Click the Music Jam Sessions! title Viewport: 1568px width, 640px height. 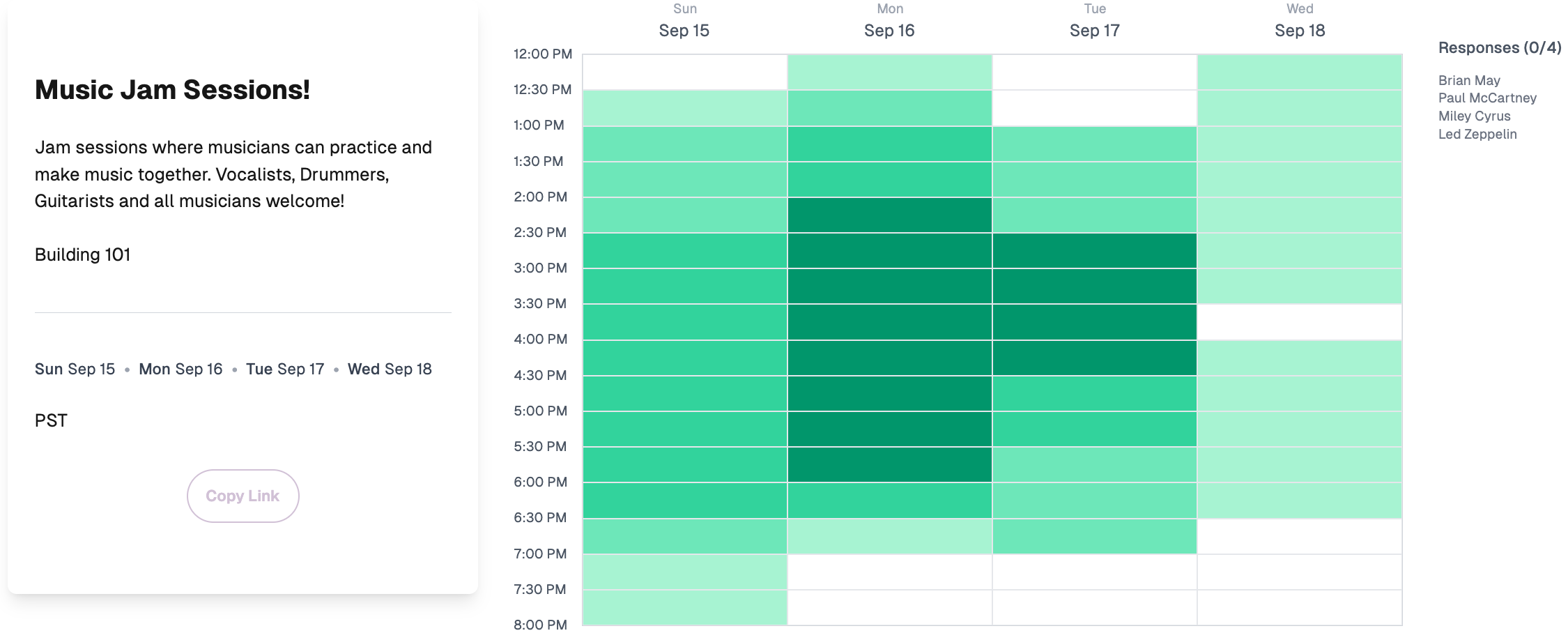pyautogui.click(x=172, y=90)
